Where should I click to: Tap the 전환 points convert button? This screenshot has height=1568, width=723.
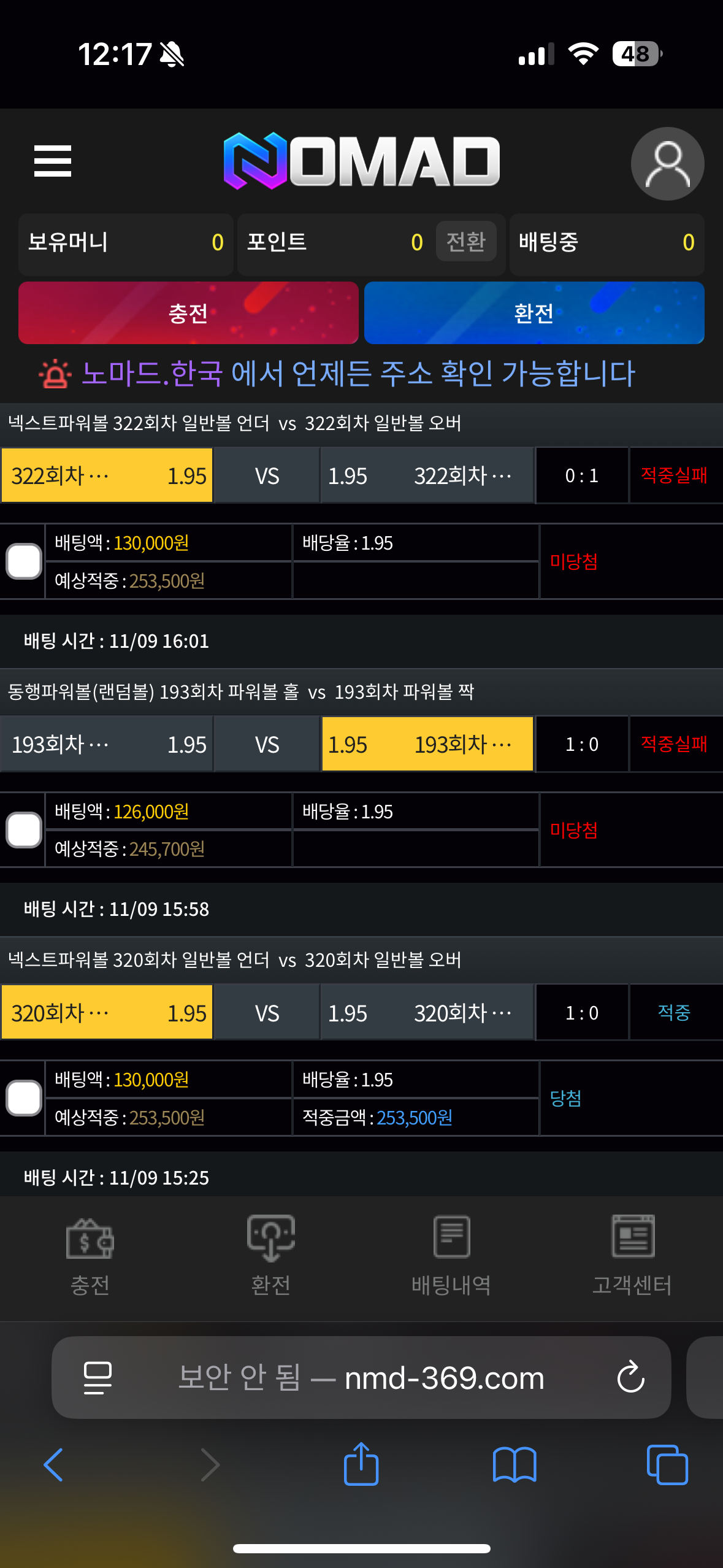pos(466,241)
